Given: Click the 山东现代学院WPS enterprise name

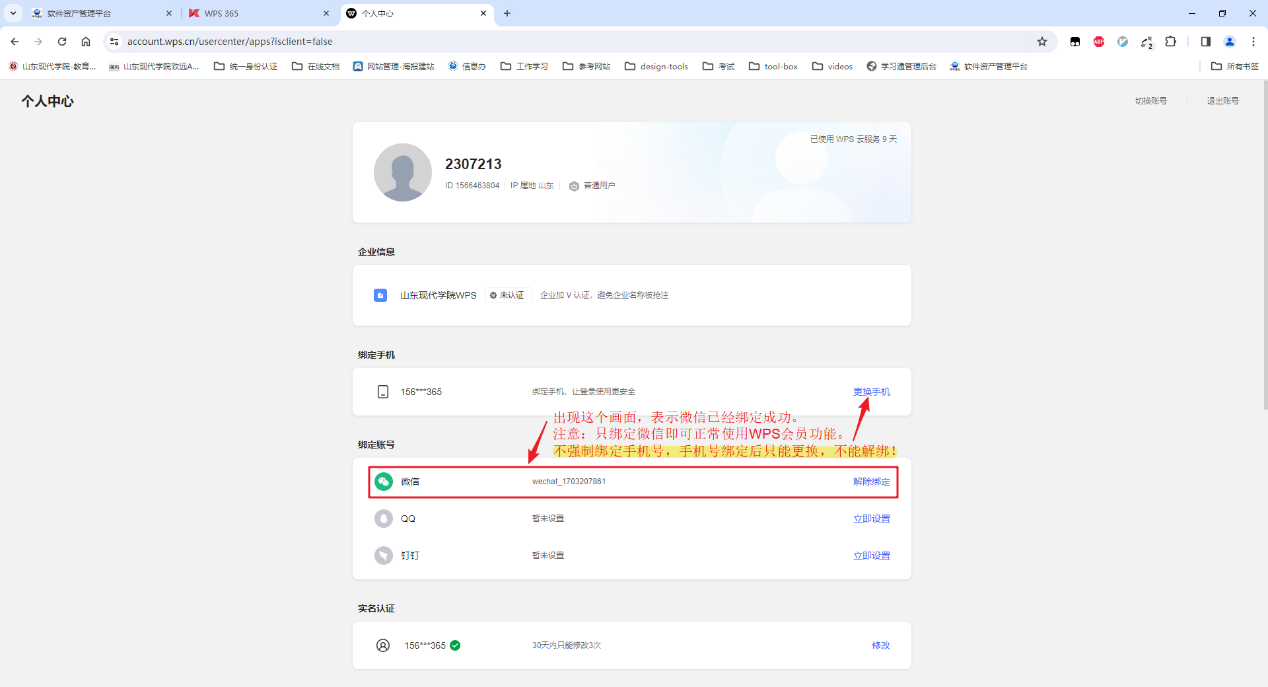Looking at the screenshot, I should pos(438,296).
